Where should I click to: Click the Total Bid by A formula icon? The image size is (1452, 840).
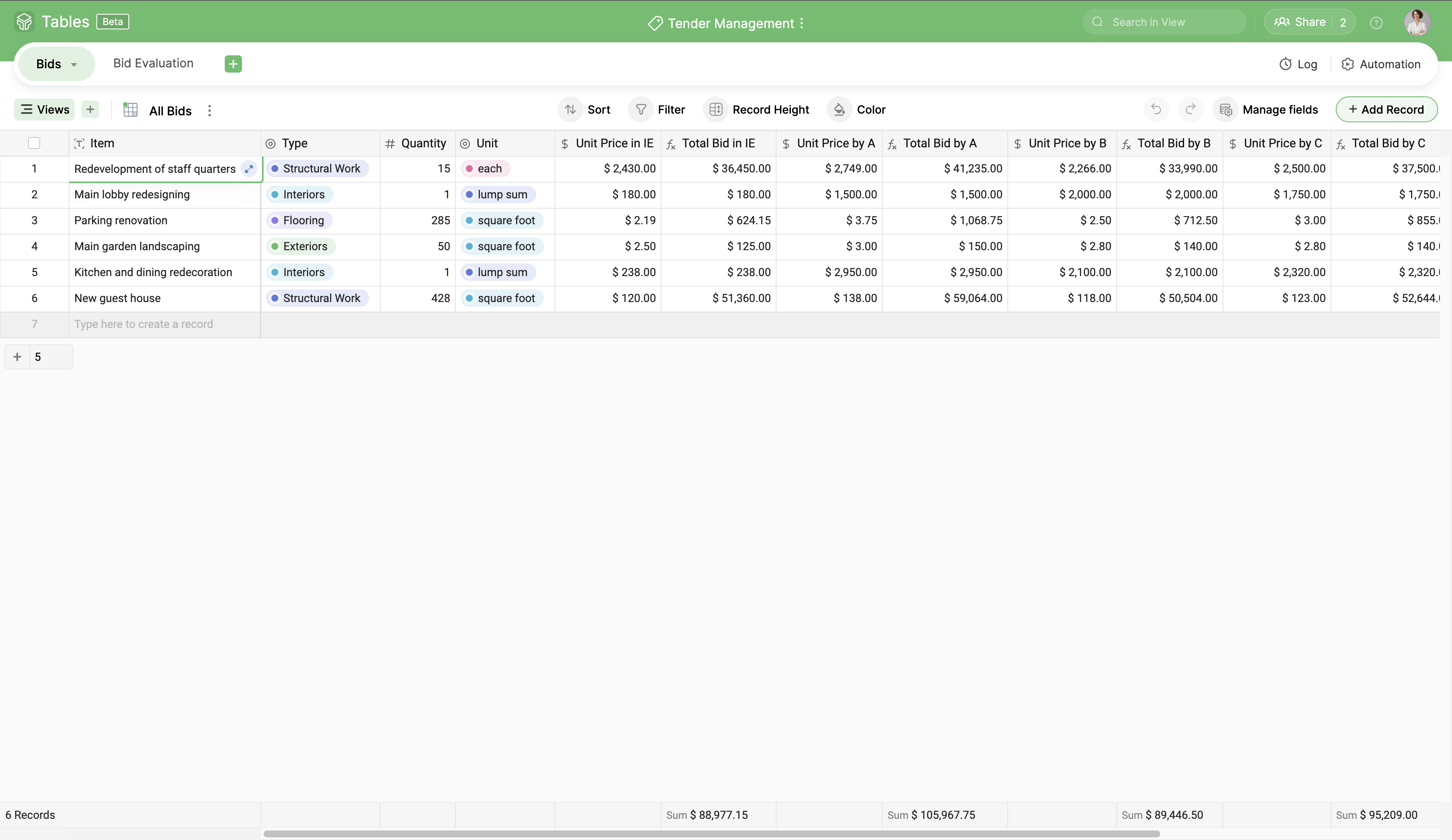[x=892, y=144]
